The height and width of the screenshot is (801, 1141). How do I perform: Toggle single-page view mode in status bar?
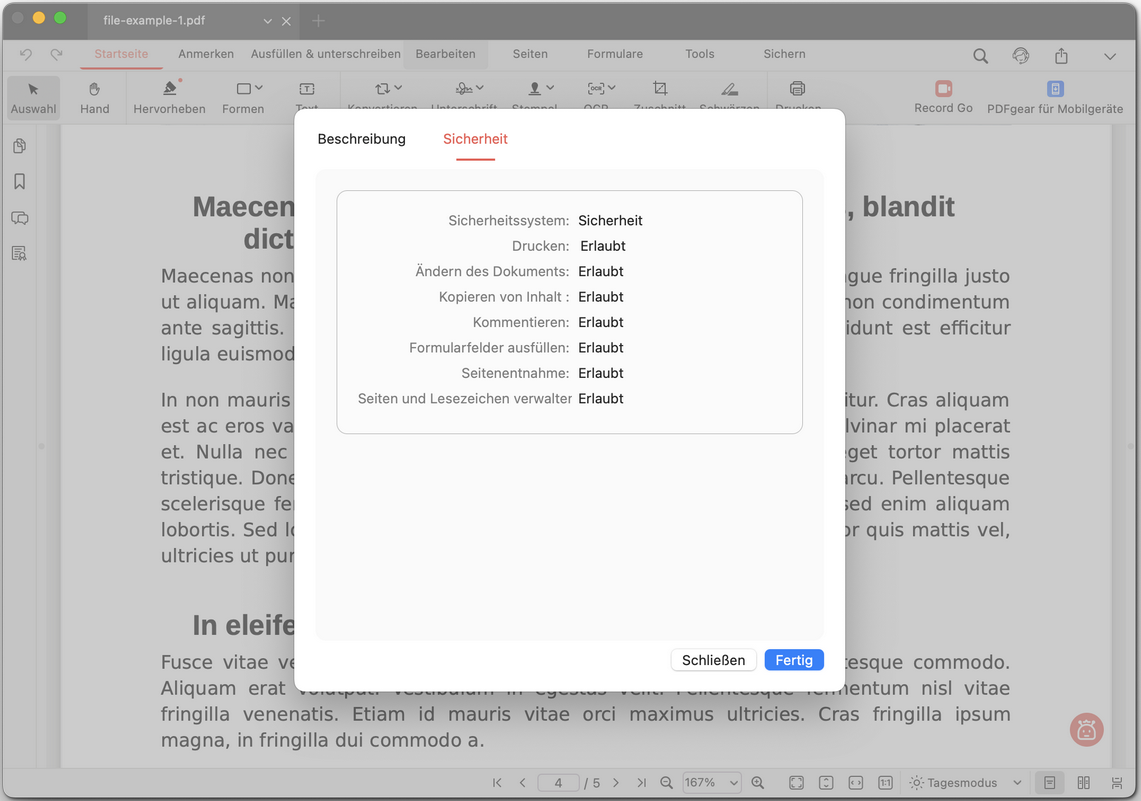coord(1051,782)
